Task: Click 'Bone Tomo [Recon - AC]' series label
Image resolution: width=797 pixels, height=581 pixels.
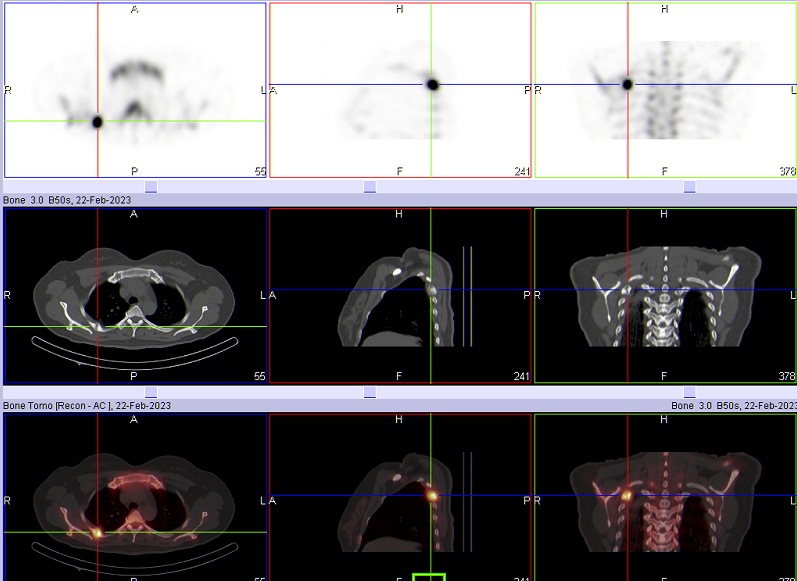Action: click(86, 405)
